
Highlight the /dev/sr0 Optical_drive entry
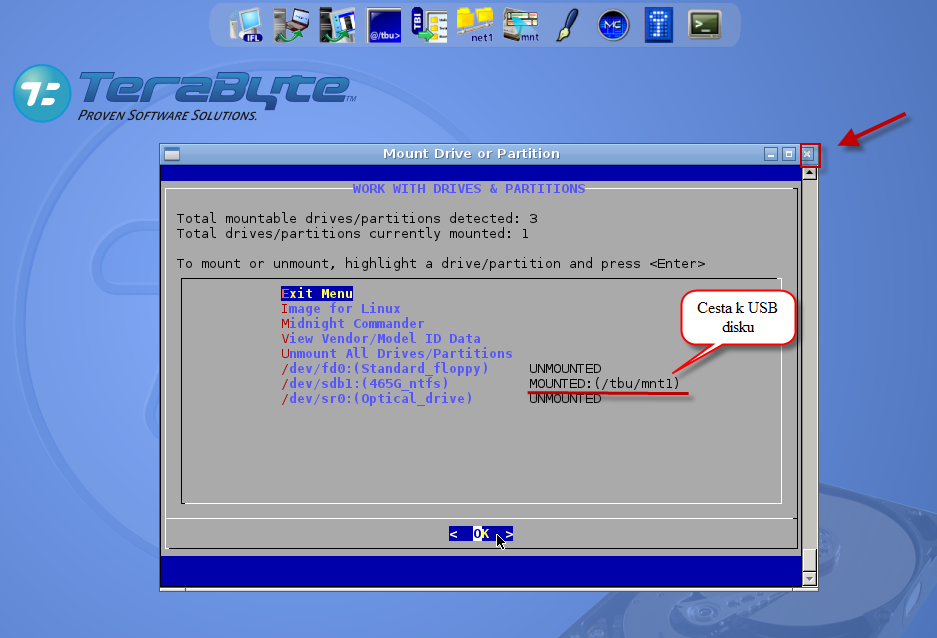(376, 398)
